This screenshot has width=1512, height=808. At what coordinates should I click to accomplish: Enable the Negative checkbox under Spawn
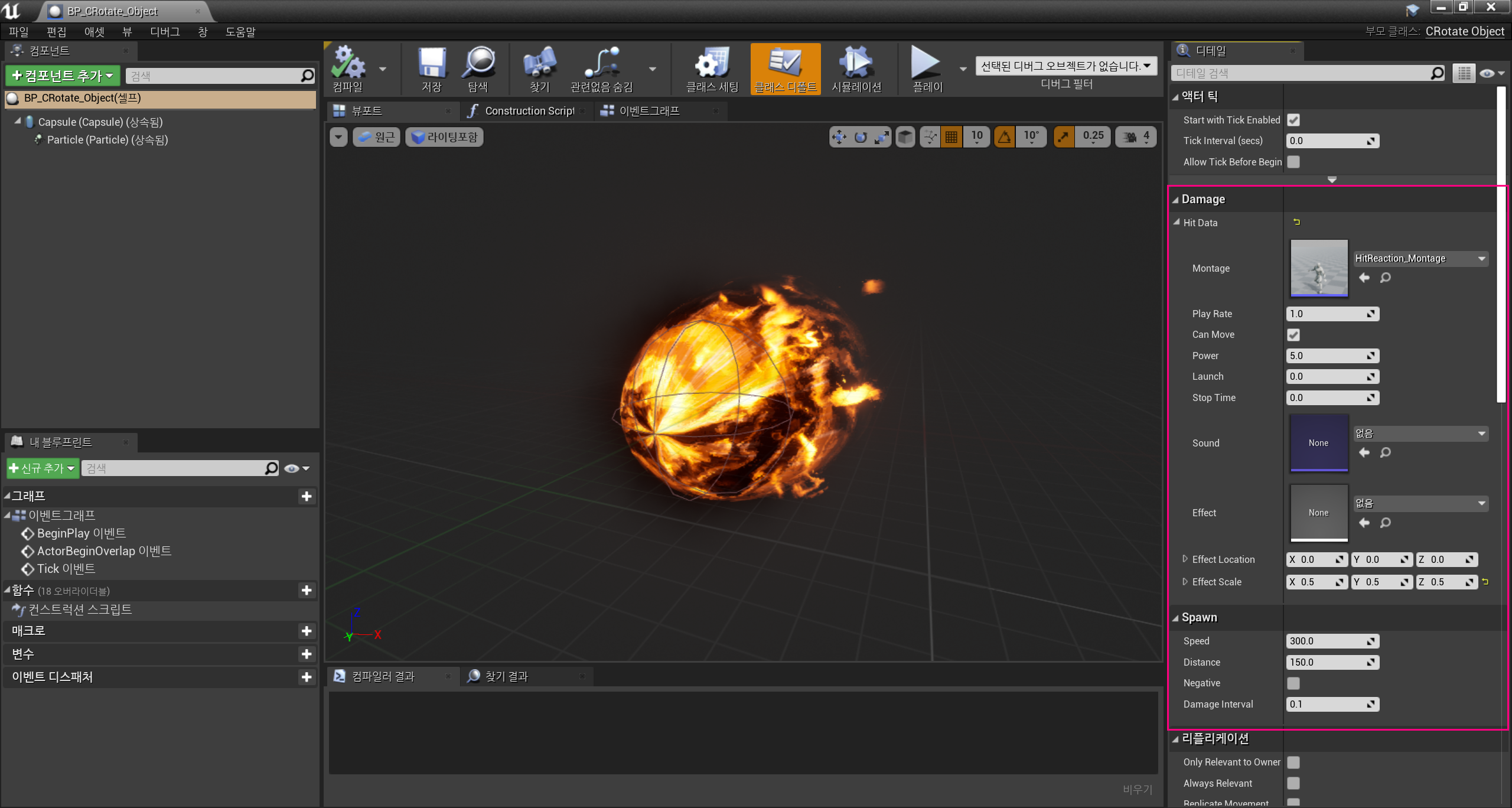click(x=1293, y=683)
